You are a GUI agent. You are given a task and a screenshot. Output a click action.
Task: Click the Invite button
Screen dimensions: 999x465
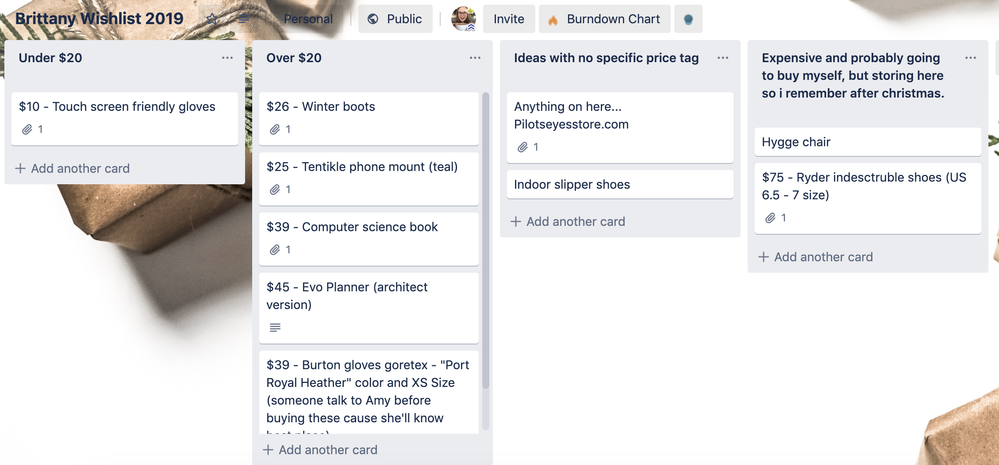click(508, 19)
